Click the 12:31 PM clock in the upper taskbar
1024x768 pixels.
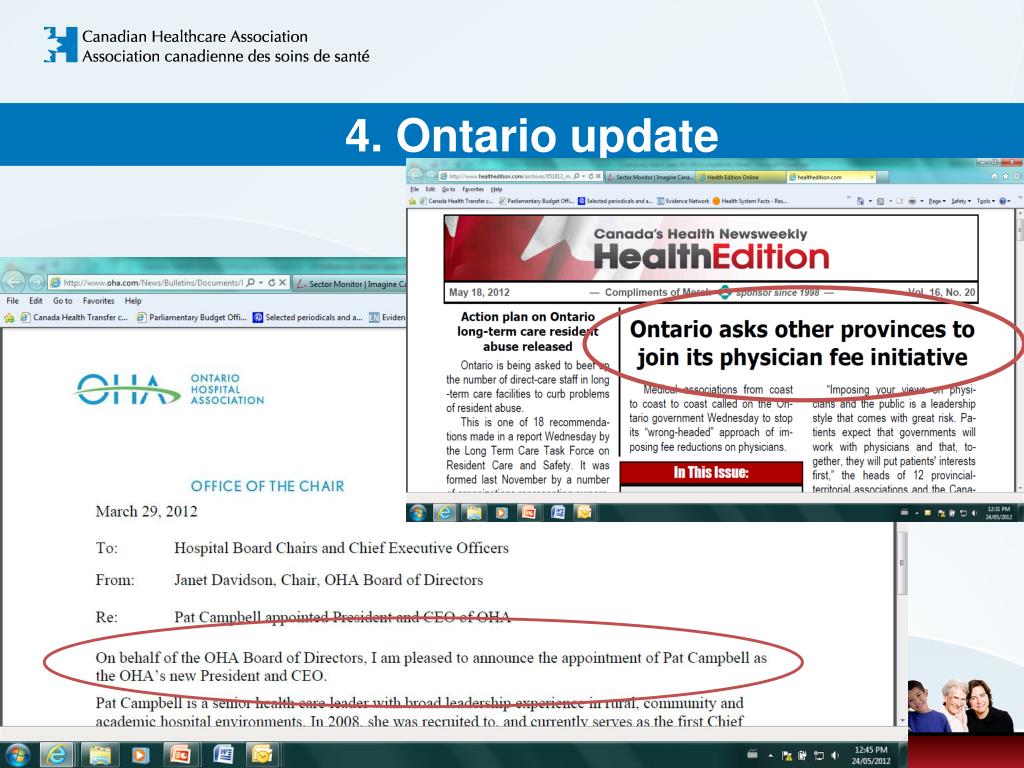999,513
